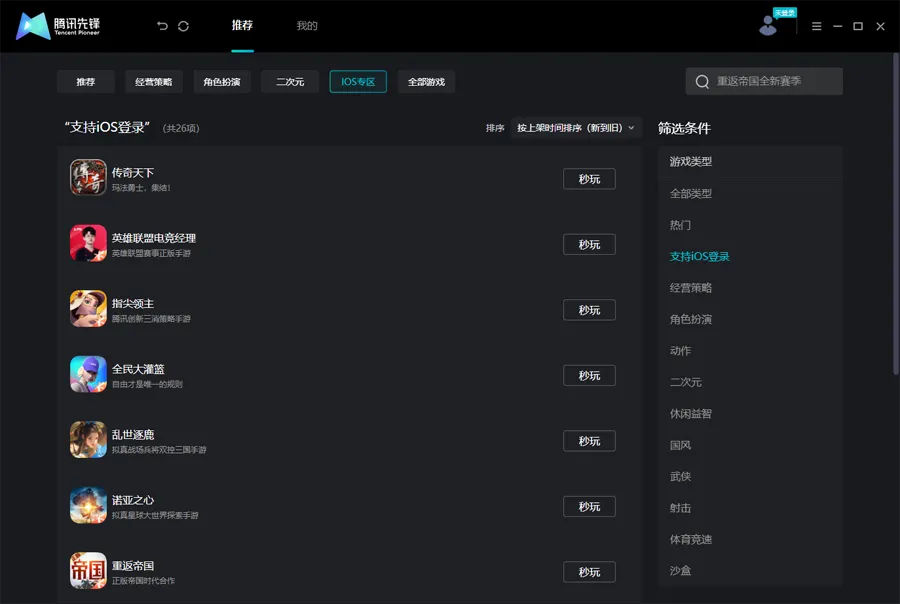Click the sort dropdown chevron arrow
The width and height of the screenshot is (900, 604).
pyautogui.click(x=631, y=127)
